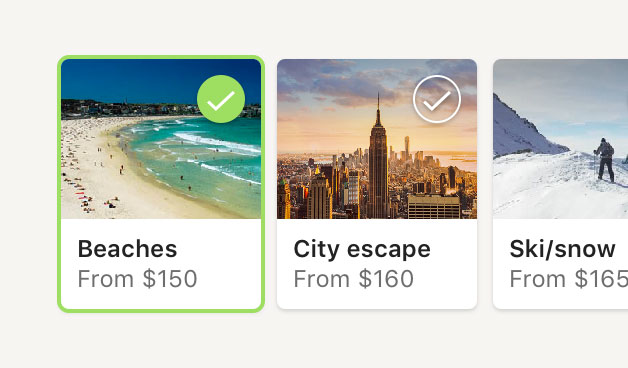Click the "City escape" title text

(x=362, y=249)
